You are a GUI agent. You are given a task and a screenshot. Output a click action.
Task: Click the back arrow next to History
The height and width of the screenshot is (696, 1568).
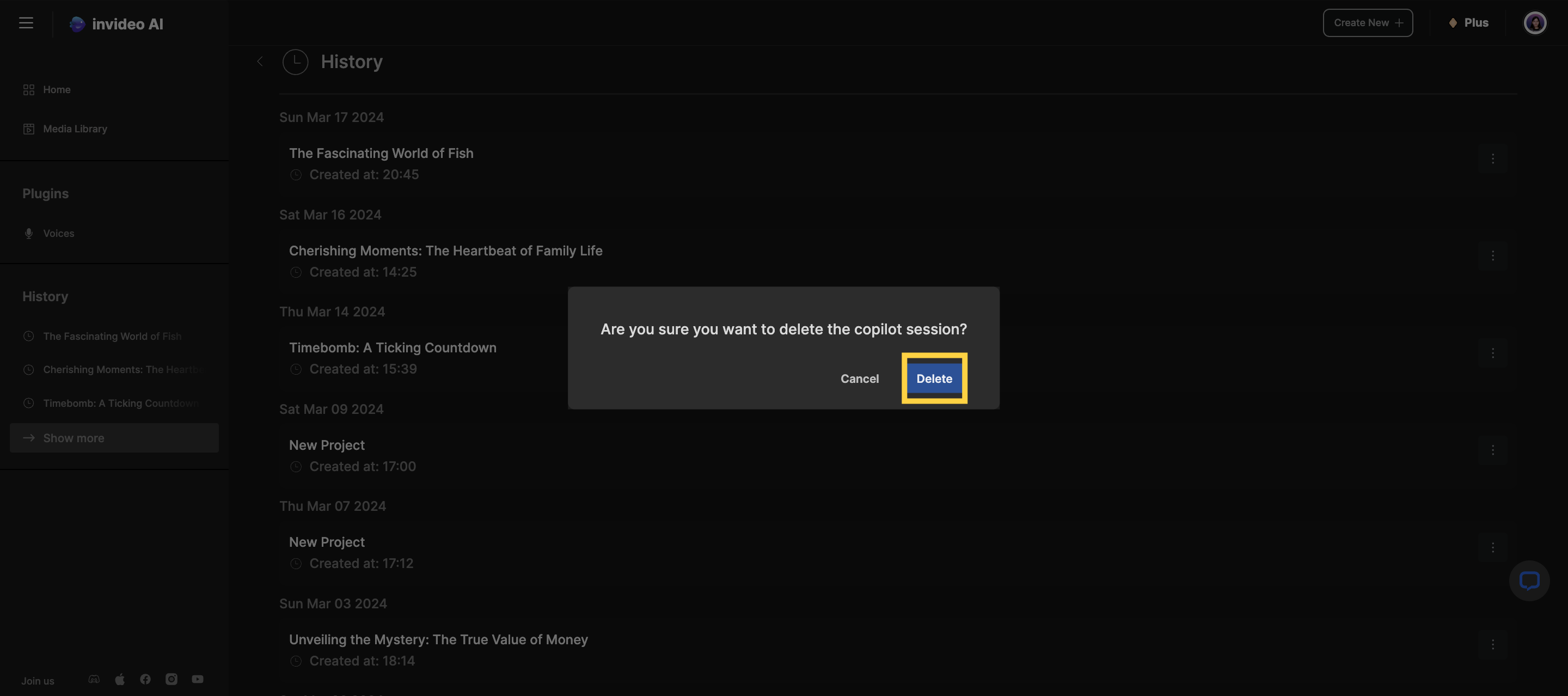260,62
